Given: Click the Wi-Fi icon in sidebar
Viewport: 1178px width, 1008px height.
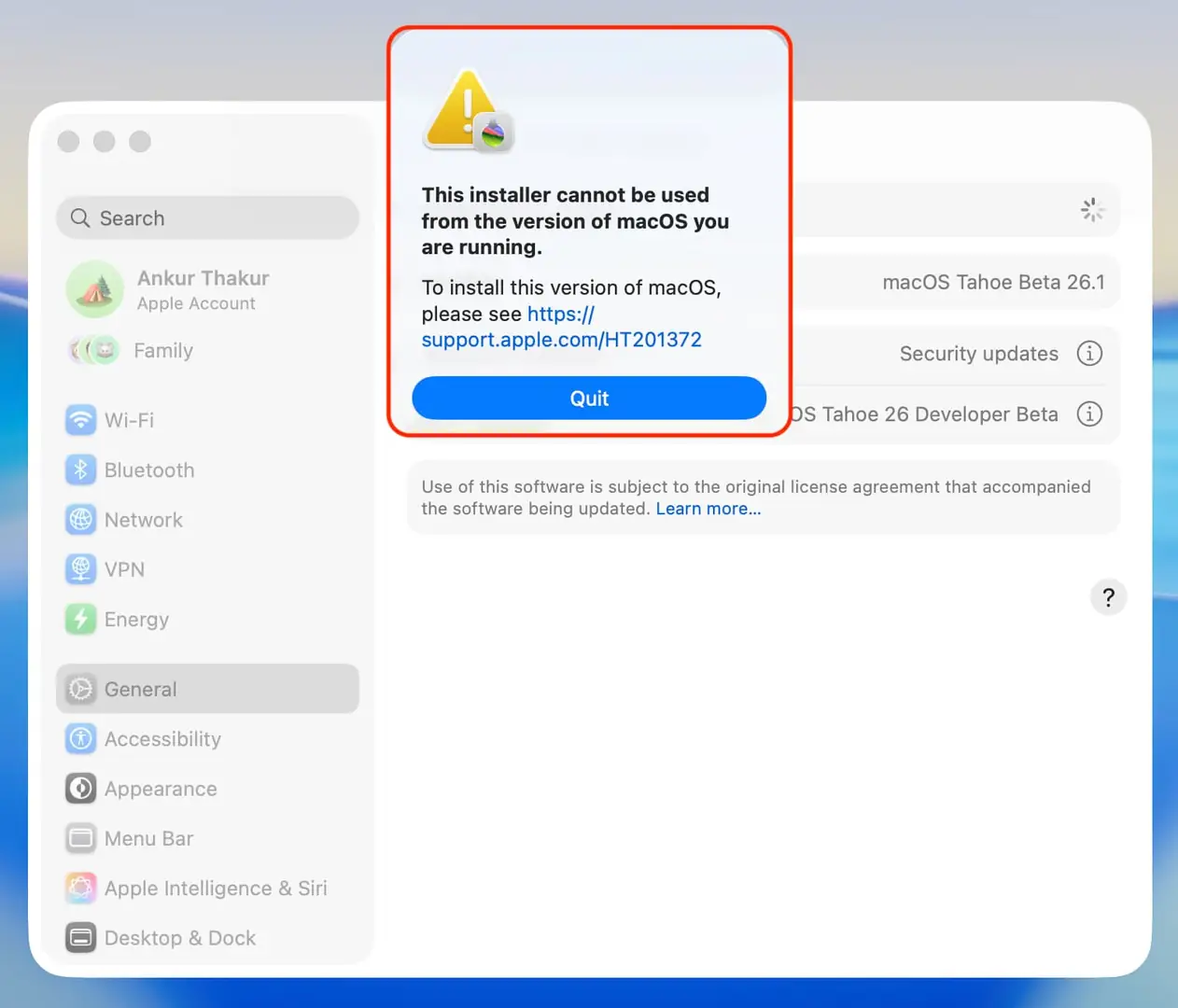Looking at the screenshot, I should click(80, 420).
